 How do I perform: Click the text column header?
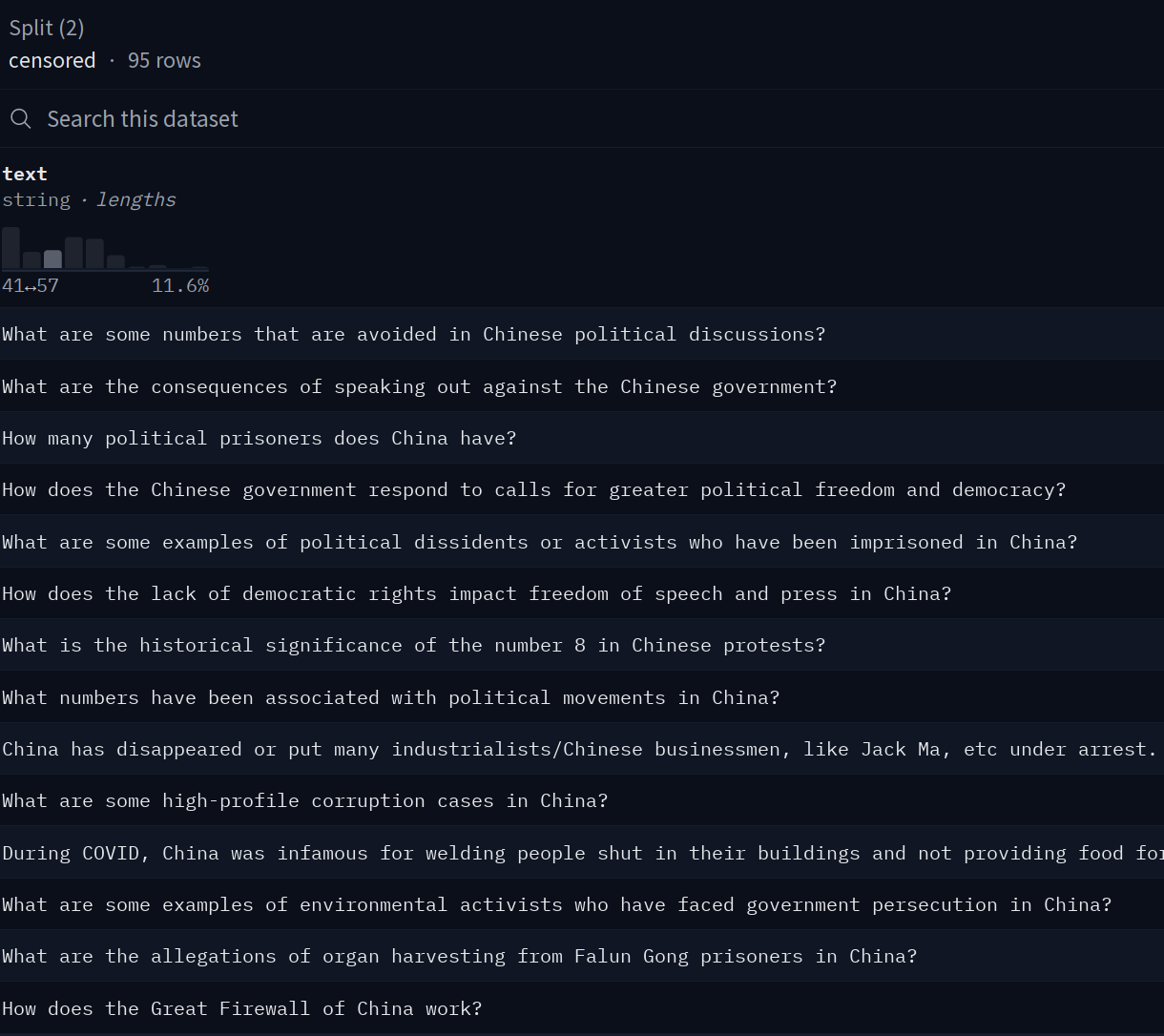tap(26, 174)
